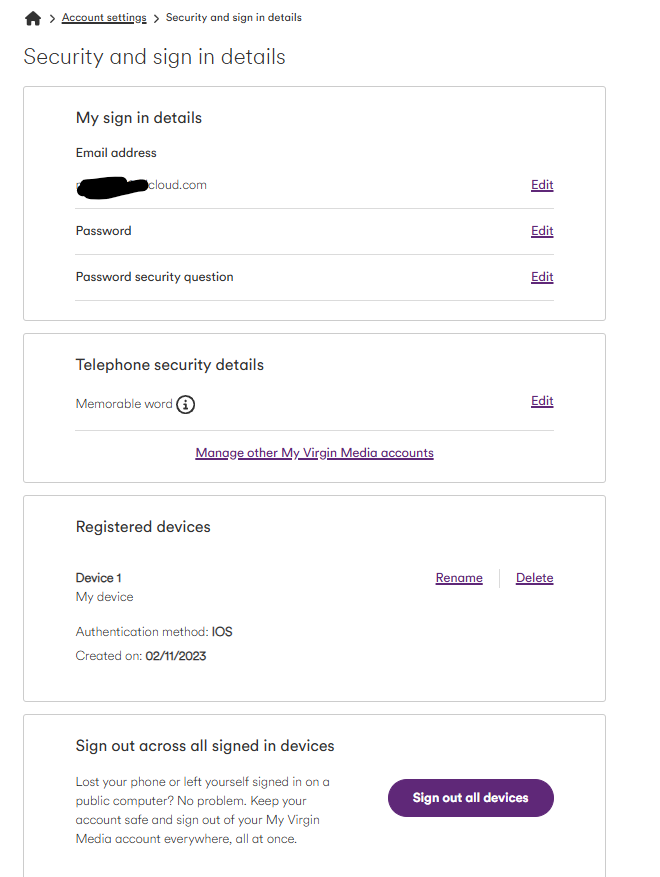Select the 'Device 1' name label
The height and width of the screenshot is (877, 660).
pyautogui.click(x=99, y=578)
